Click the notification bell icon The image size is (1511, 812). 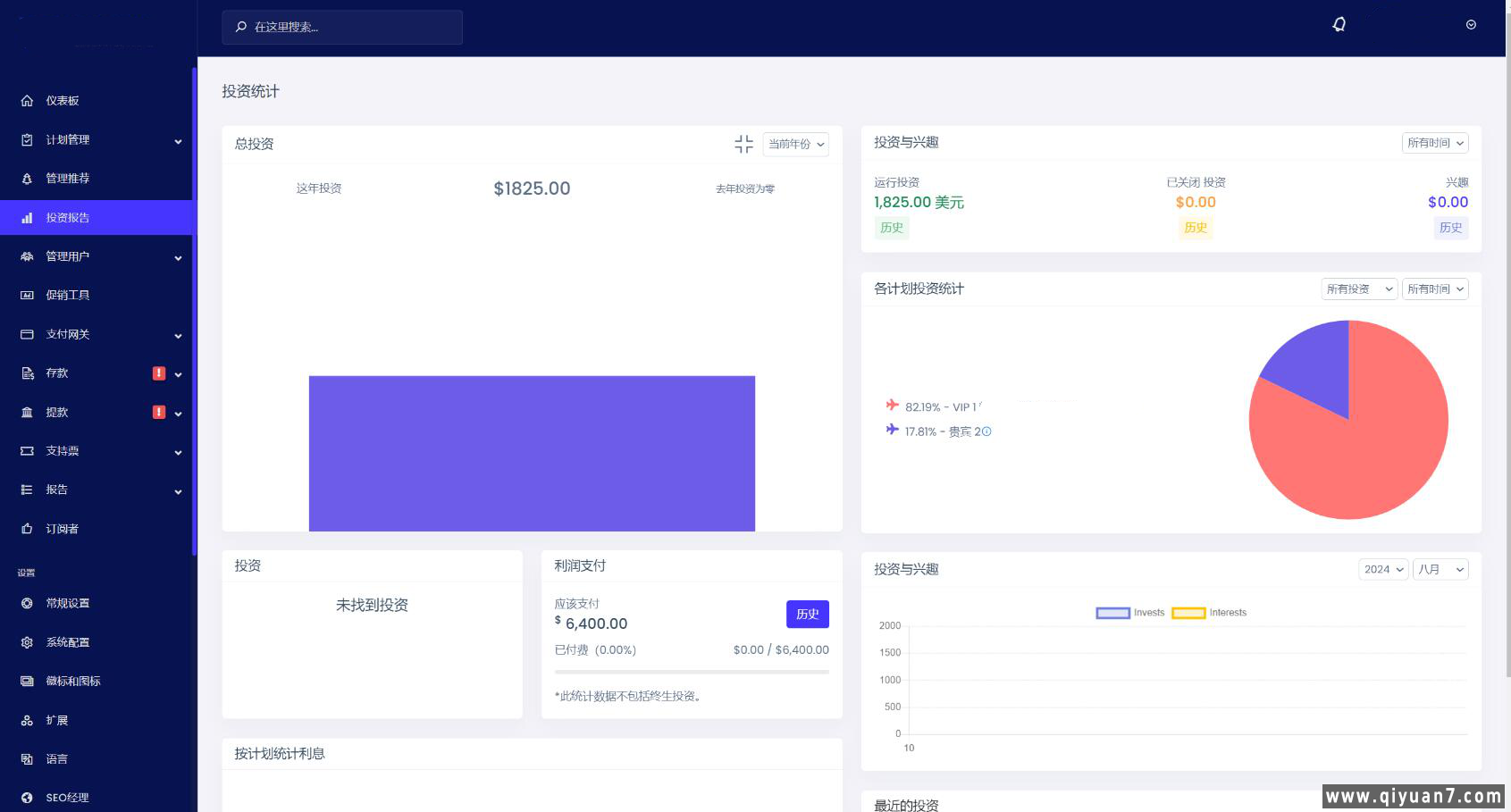pyautogui.click(x=1339, y=25)
